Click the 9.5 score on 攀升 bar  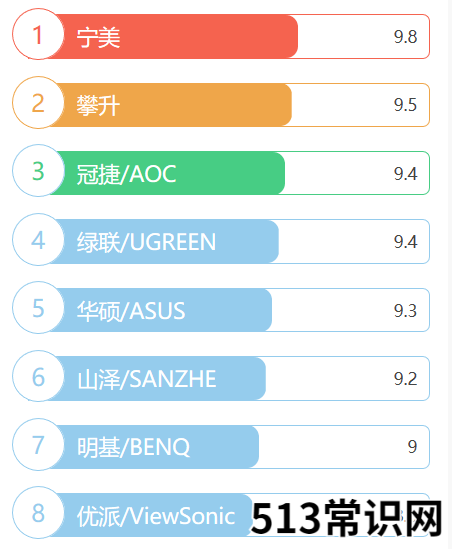(x=405, y=105)
